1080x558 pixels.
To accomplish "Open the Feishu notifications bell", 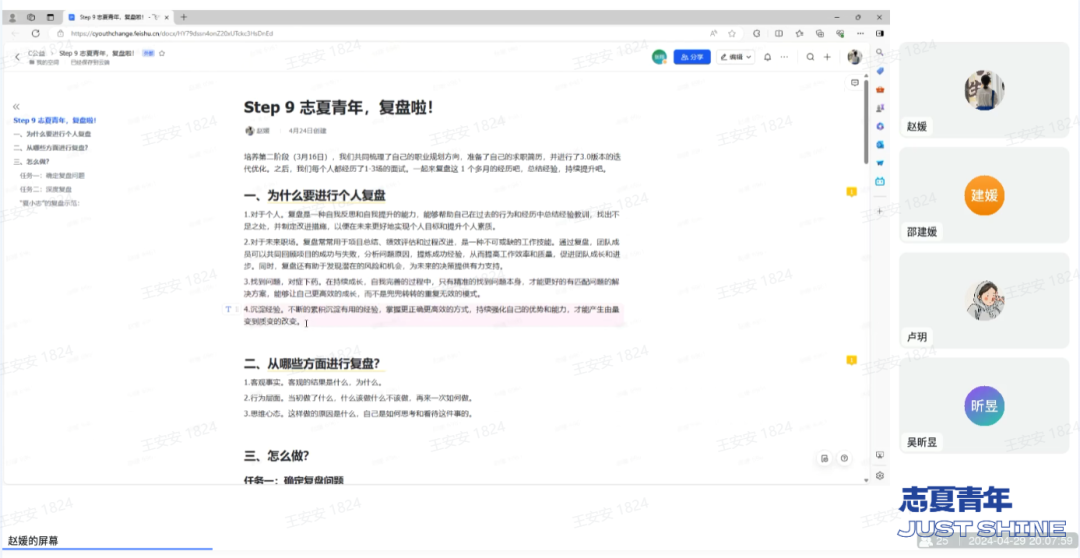I will [x=767, y=57].
